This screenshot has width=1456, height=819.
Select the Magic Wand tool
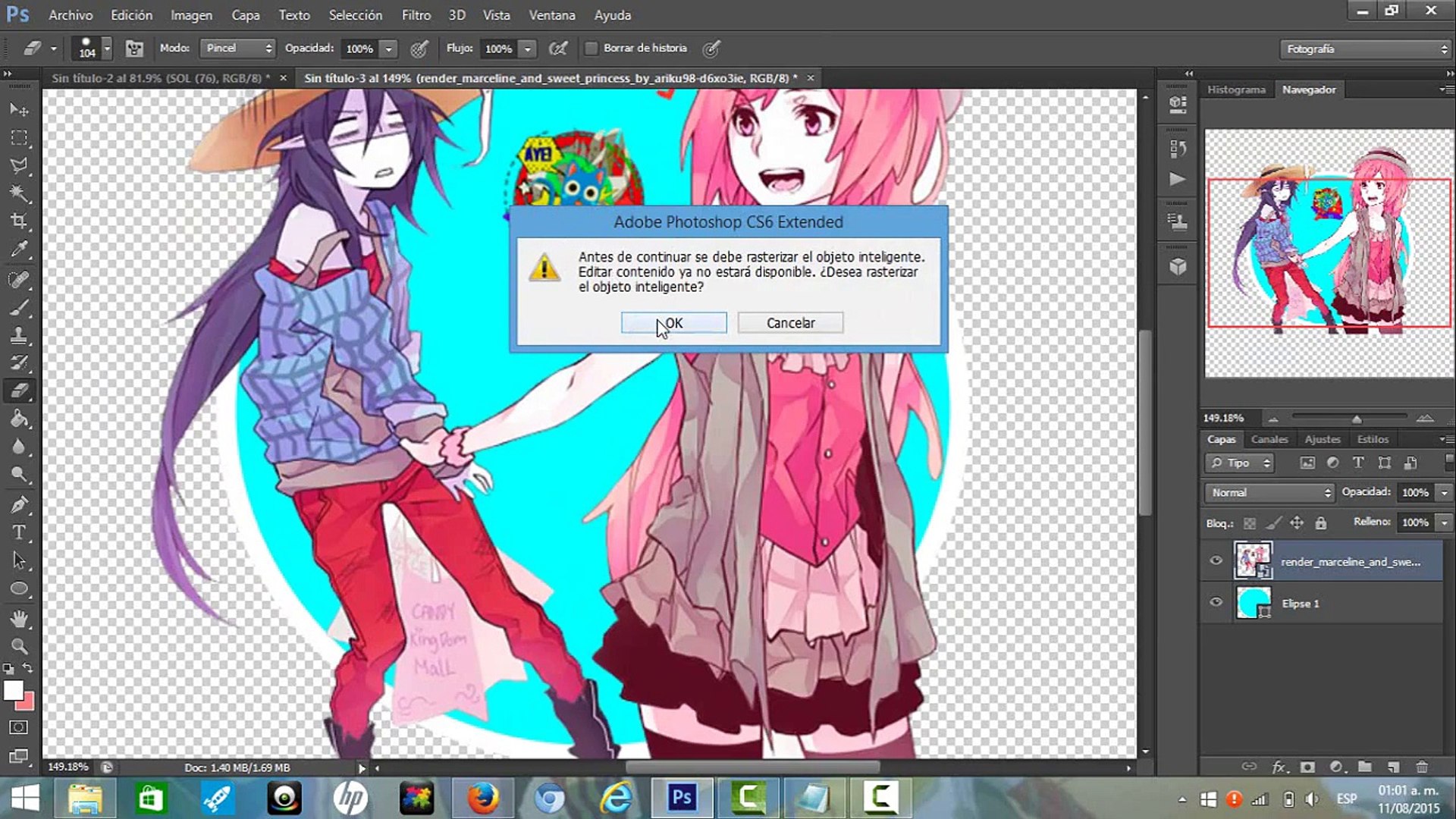tap(19, 193)
